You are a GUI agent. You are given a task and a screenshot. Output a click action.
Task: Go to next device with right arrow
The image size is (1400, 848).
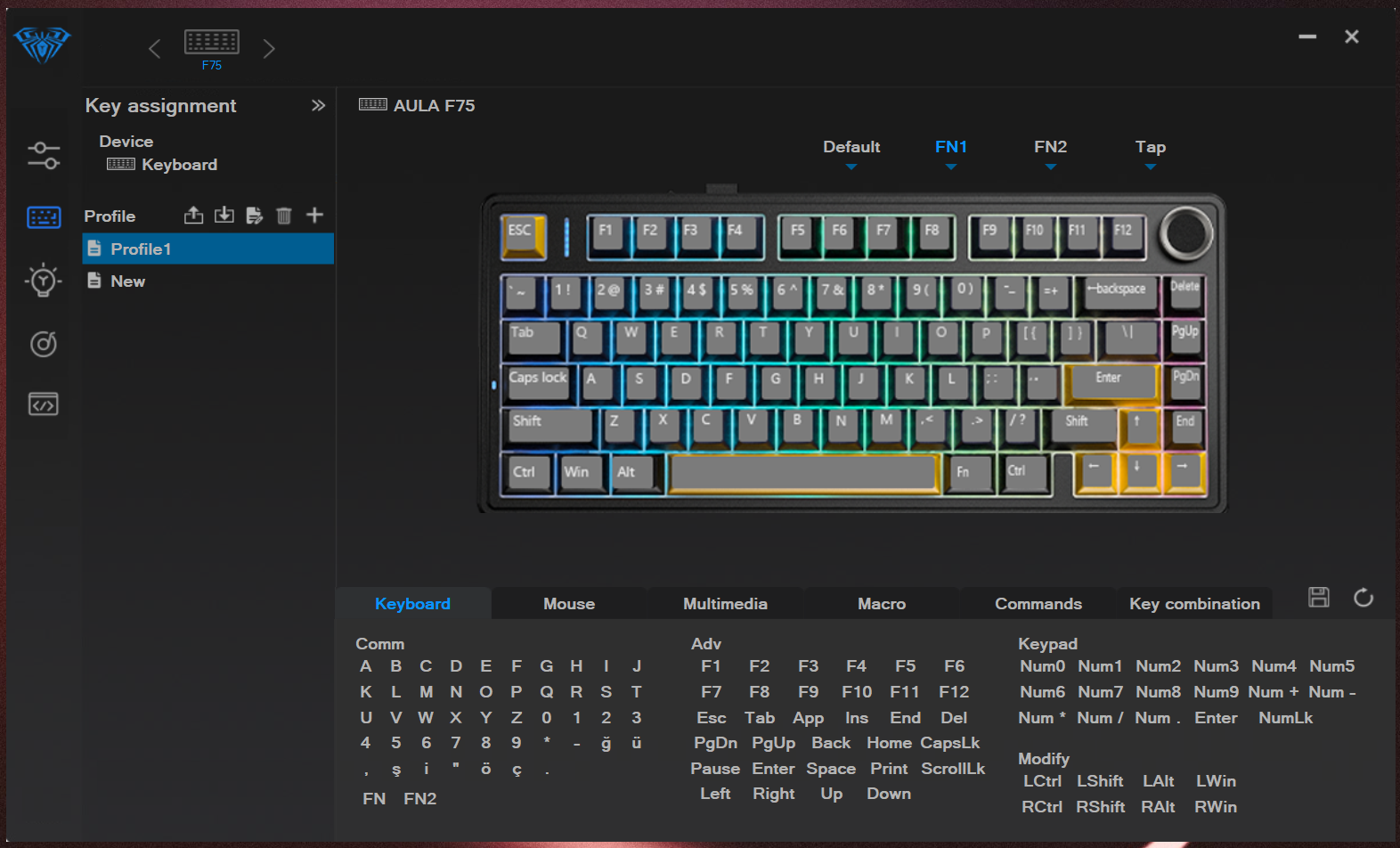(x=269, y=48)
